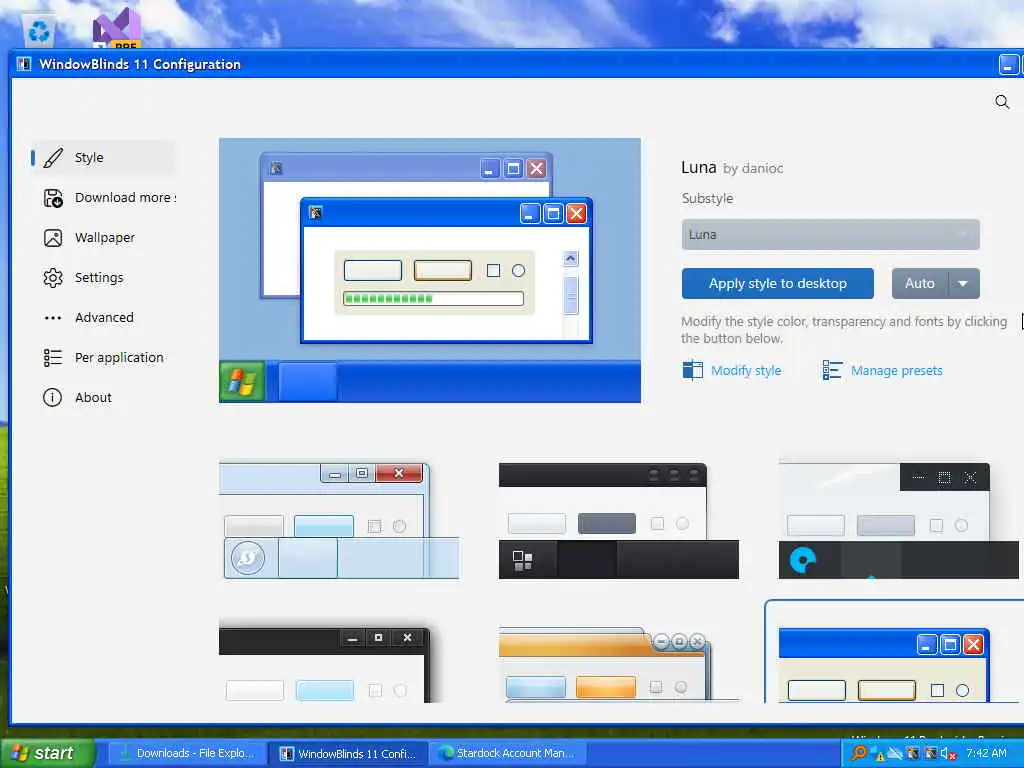The width and height of the screenshot is (1024, 768).
Task: Click the WindowBlinds title bar icon
Action: 24,64
